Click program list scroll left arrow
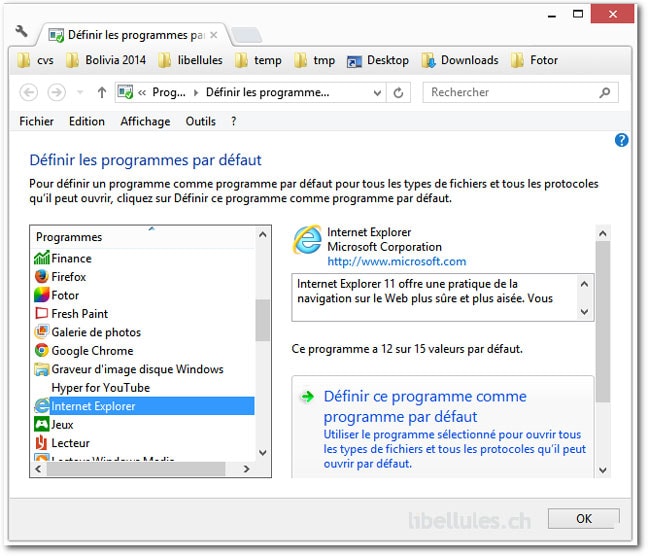648x556 pixels. pyautogui.click(x=38, y=469)
